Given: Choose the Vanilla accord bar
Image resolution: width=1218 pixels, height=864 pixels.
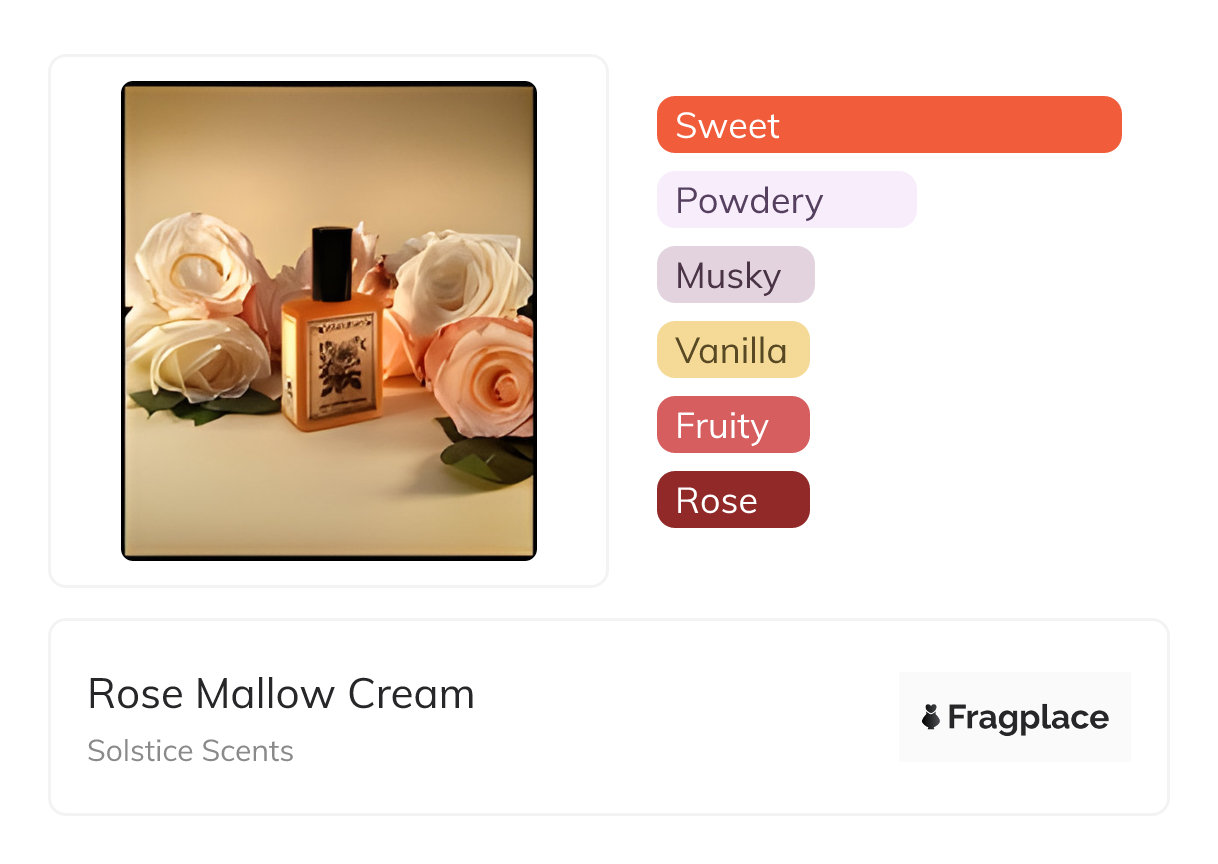Looking at the screenshot, I should (x=732, y=350).
